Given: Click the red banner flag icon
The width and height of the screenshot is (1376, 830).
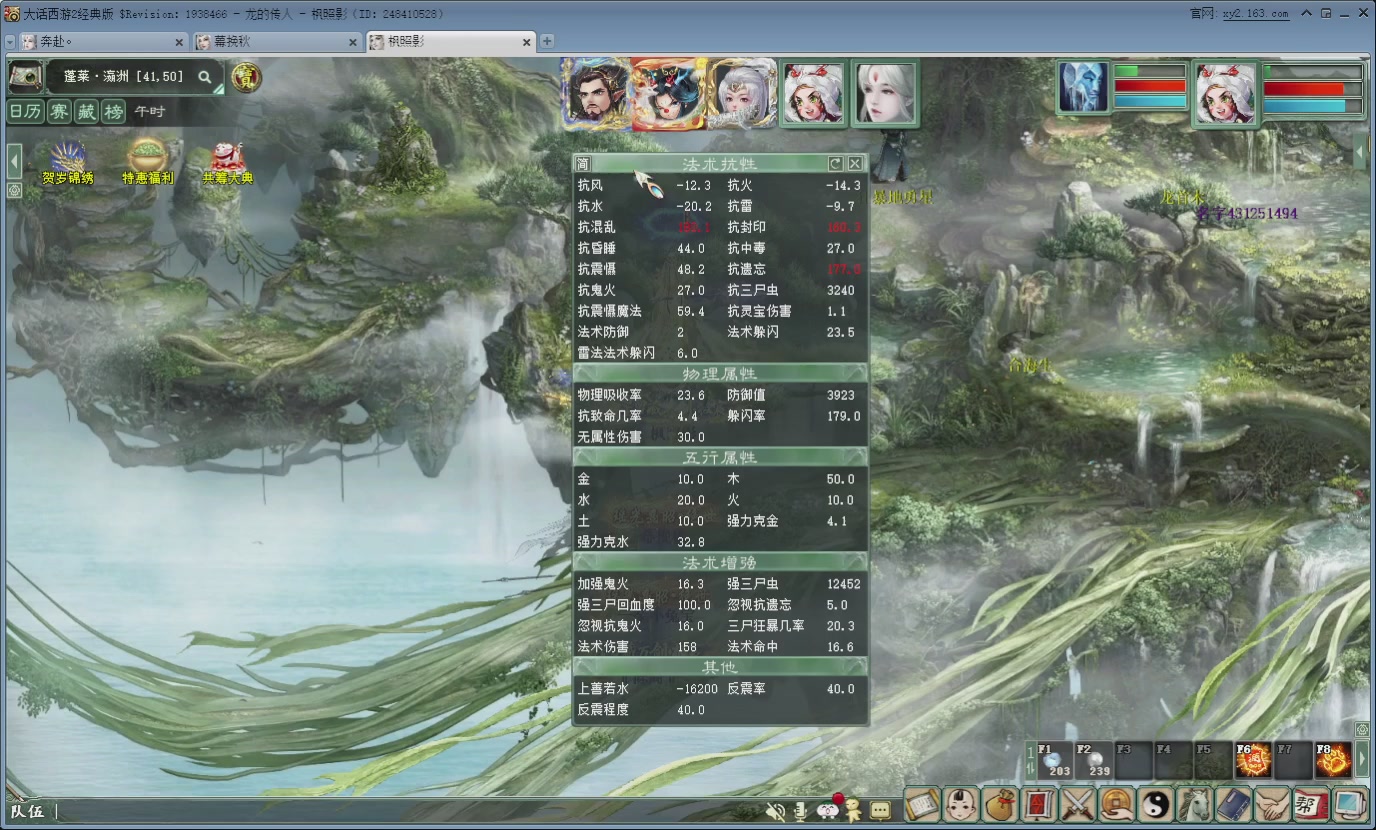Looking at the screenshot, I should point(1039,804).
